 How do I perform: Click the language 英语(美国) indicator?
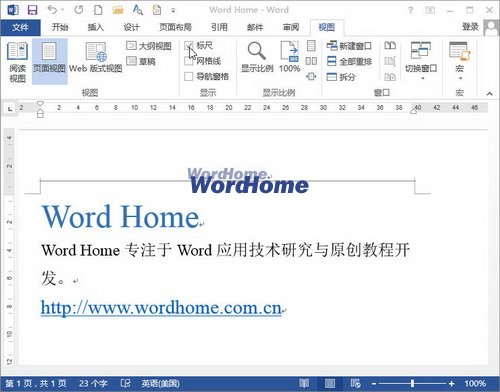pyautogui.click(x=160, y=383)
